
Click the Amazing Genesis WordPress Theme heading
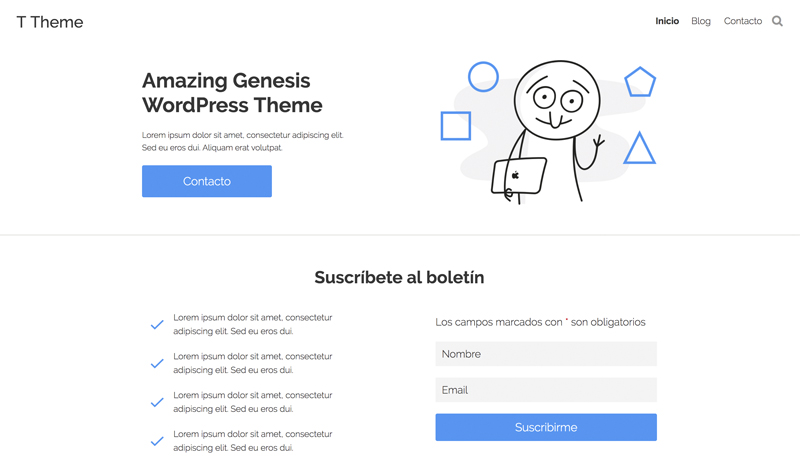[x=232, y=93]
